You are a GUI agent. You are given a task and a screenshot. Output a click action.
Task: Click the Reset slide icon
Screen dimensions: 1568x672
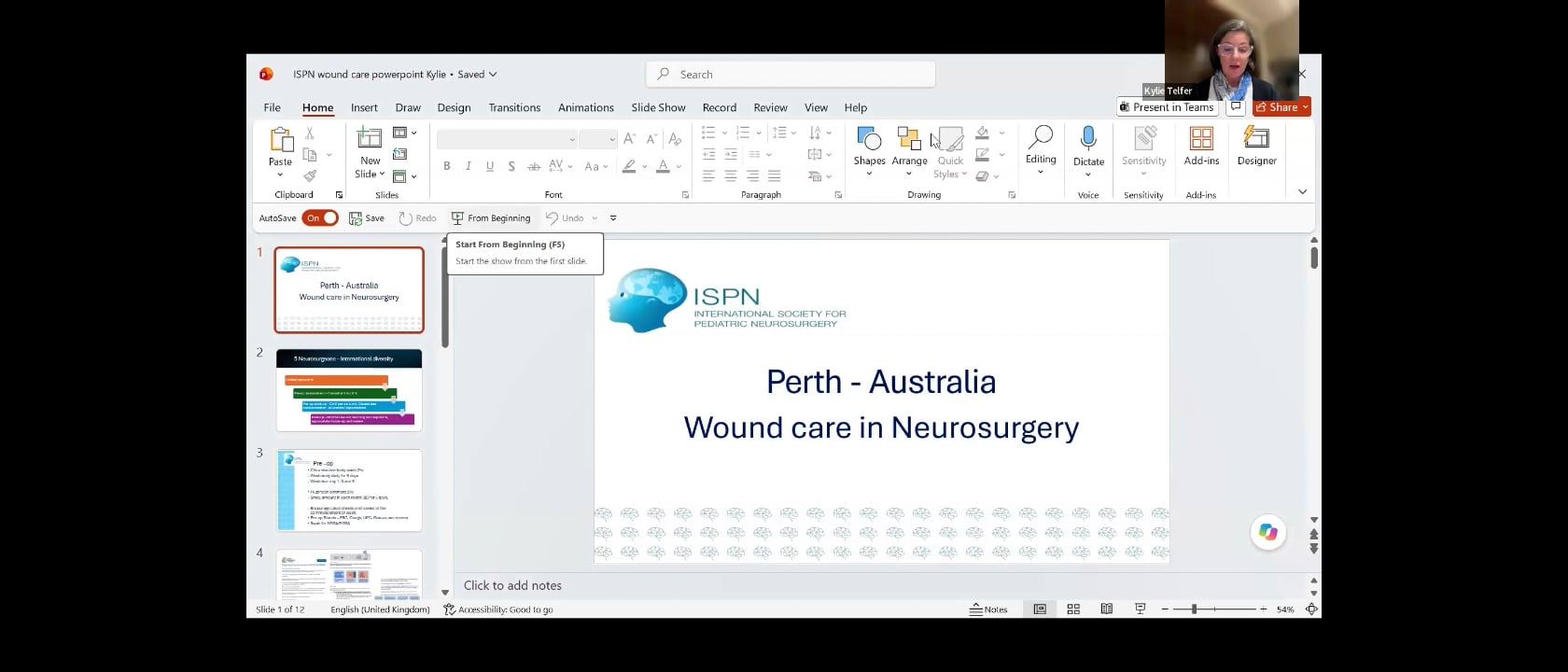point(400,154)
